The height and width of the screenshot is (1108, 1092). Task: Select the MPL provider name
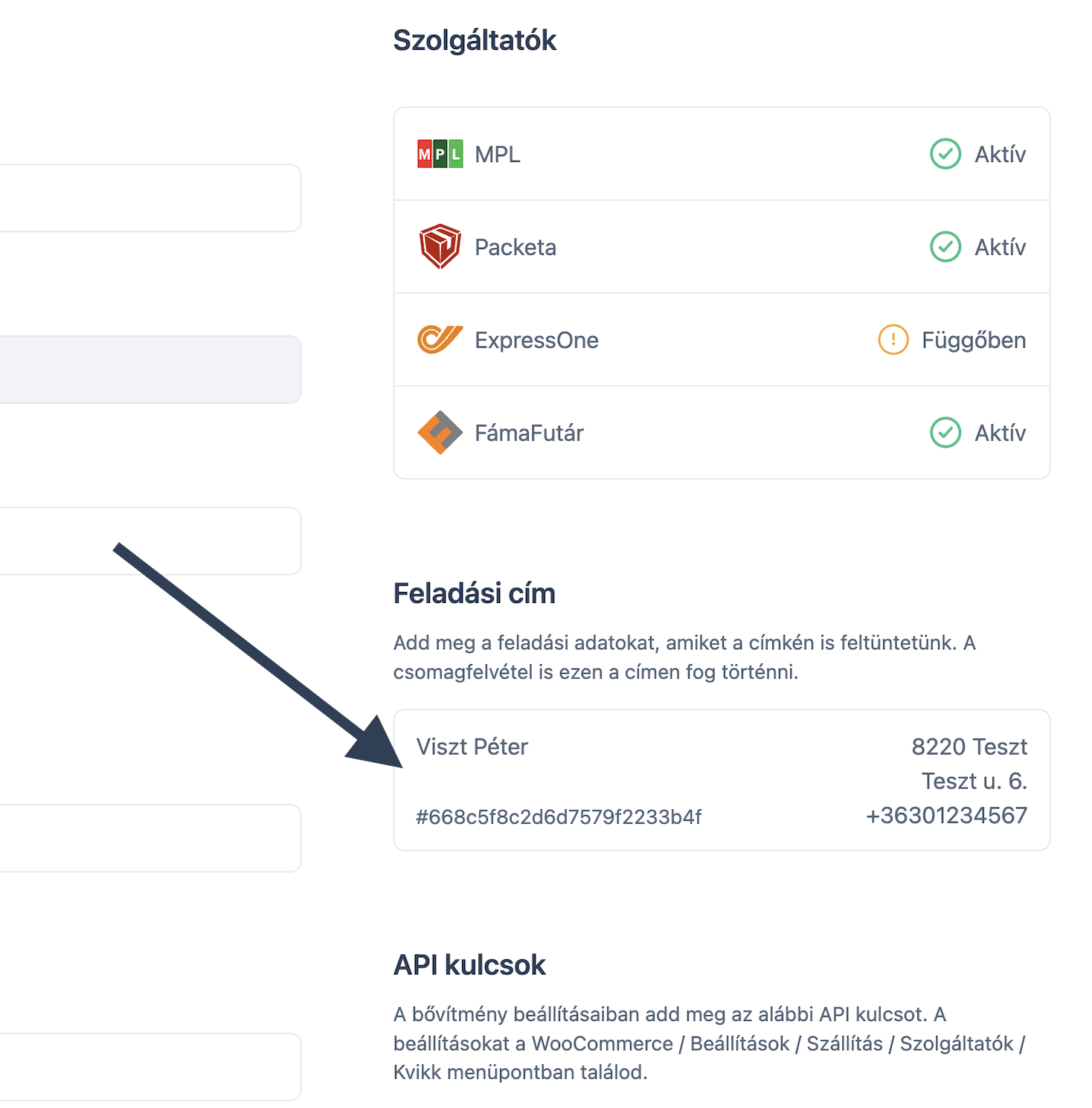(497, 155)
